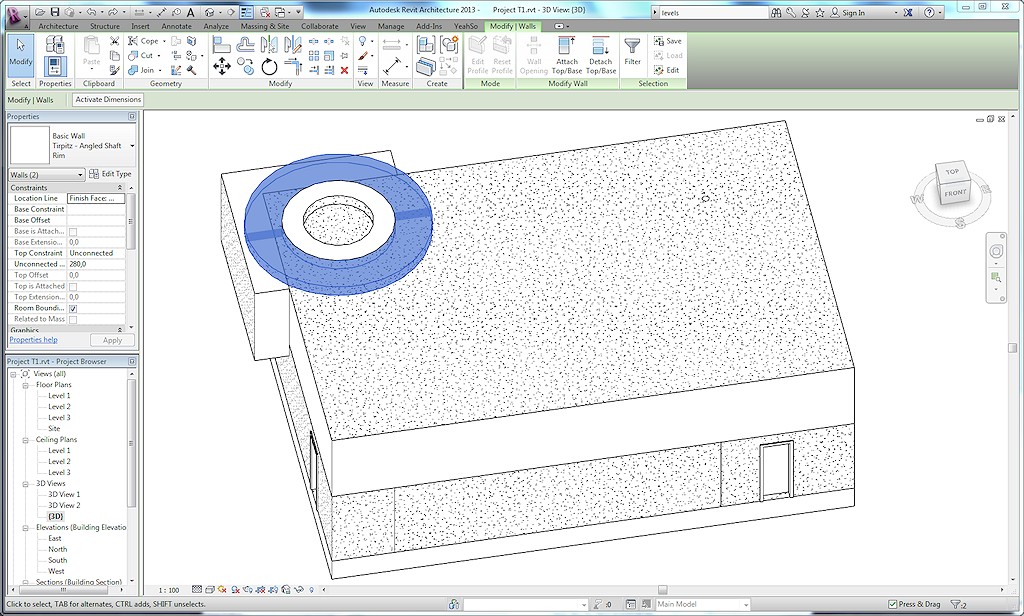Select the Modify tool in the ribbon
This screenshot has width=1024, height=616.
(x=20, y=55)
